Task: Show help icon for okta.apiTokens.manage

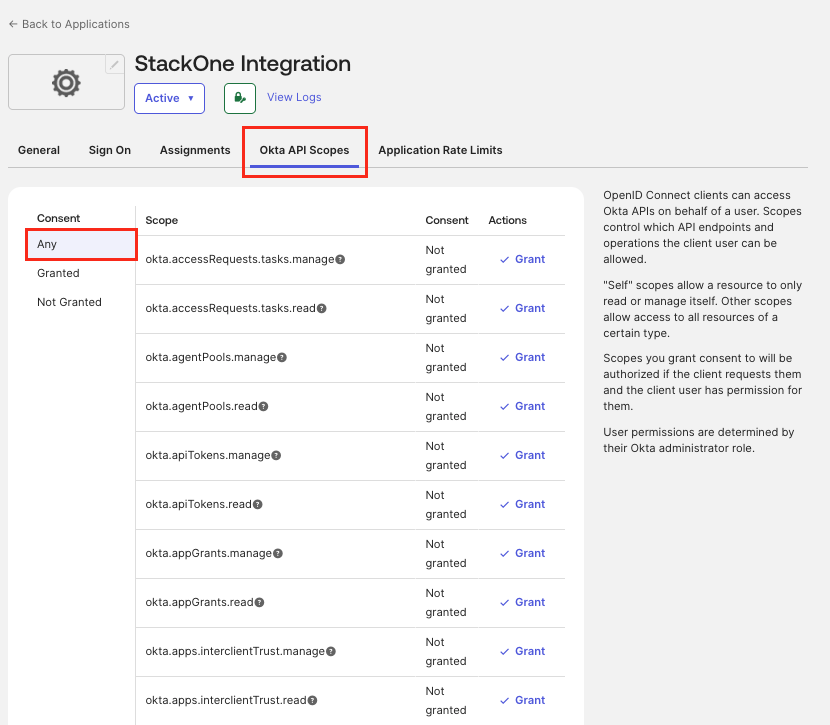Action: pyautogui.click(x=276, y=455)
